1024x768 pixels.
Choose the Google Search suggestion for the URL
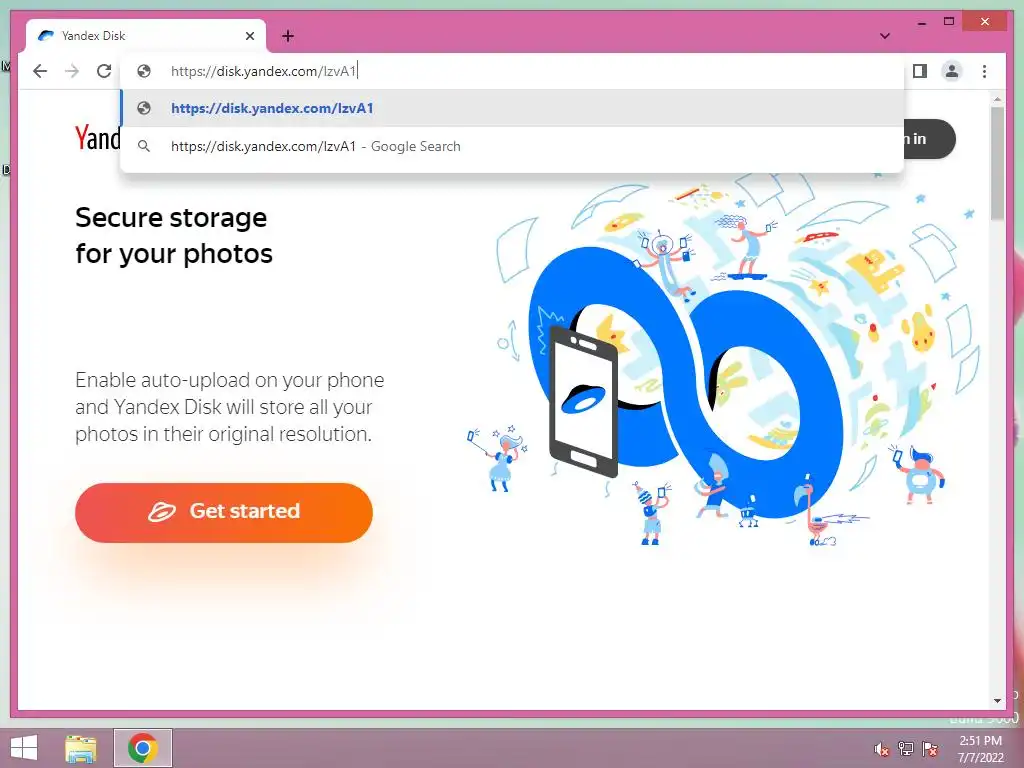pos(512,146)
